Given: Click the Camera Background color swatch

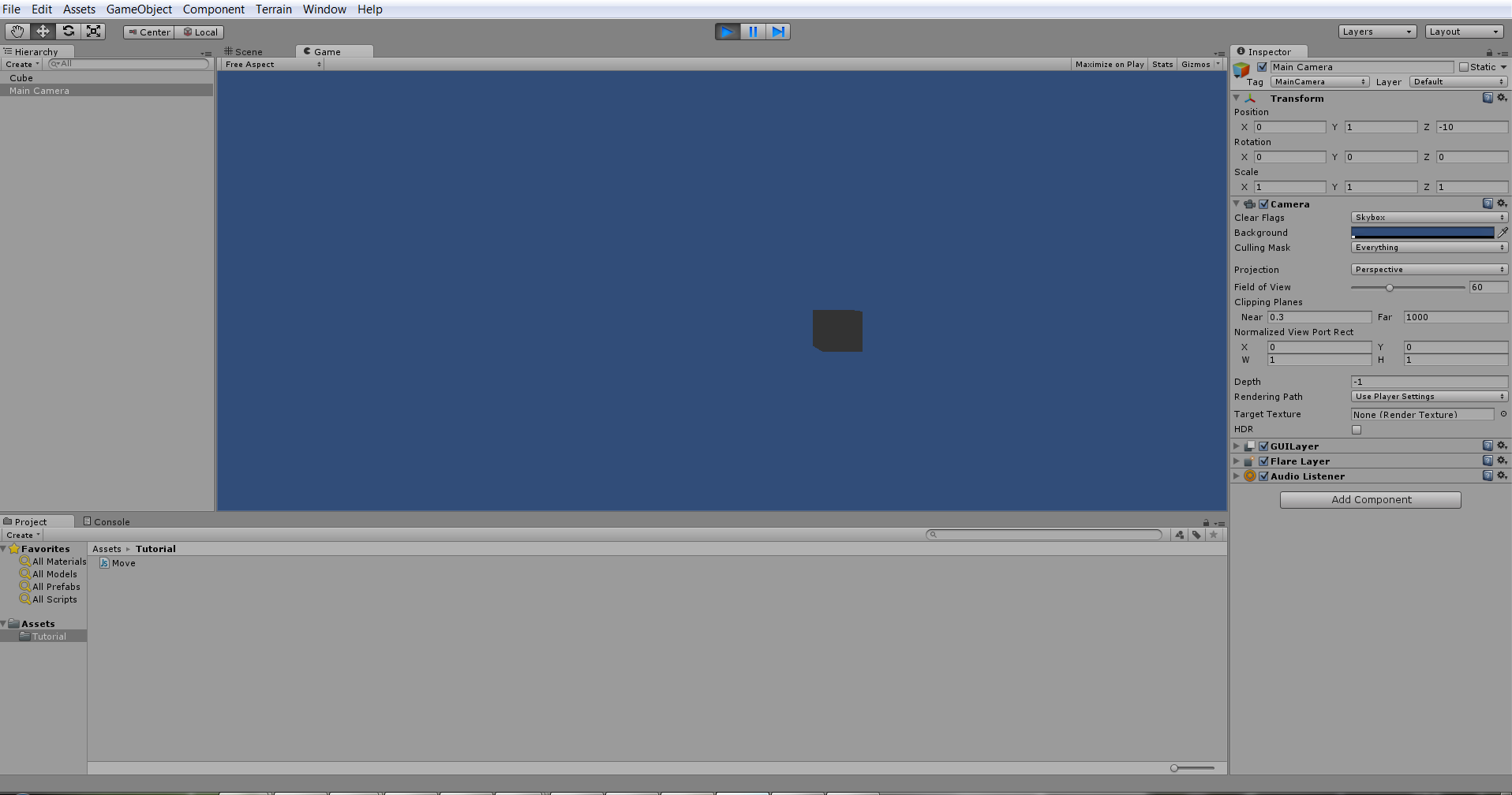Looking at the screenshot, I should pyautogui.click(x=1422, y=233).
